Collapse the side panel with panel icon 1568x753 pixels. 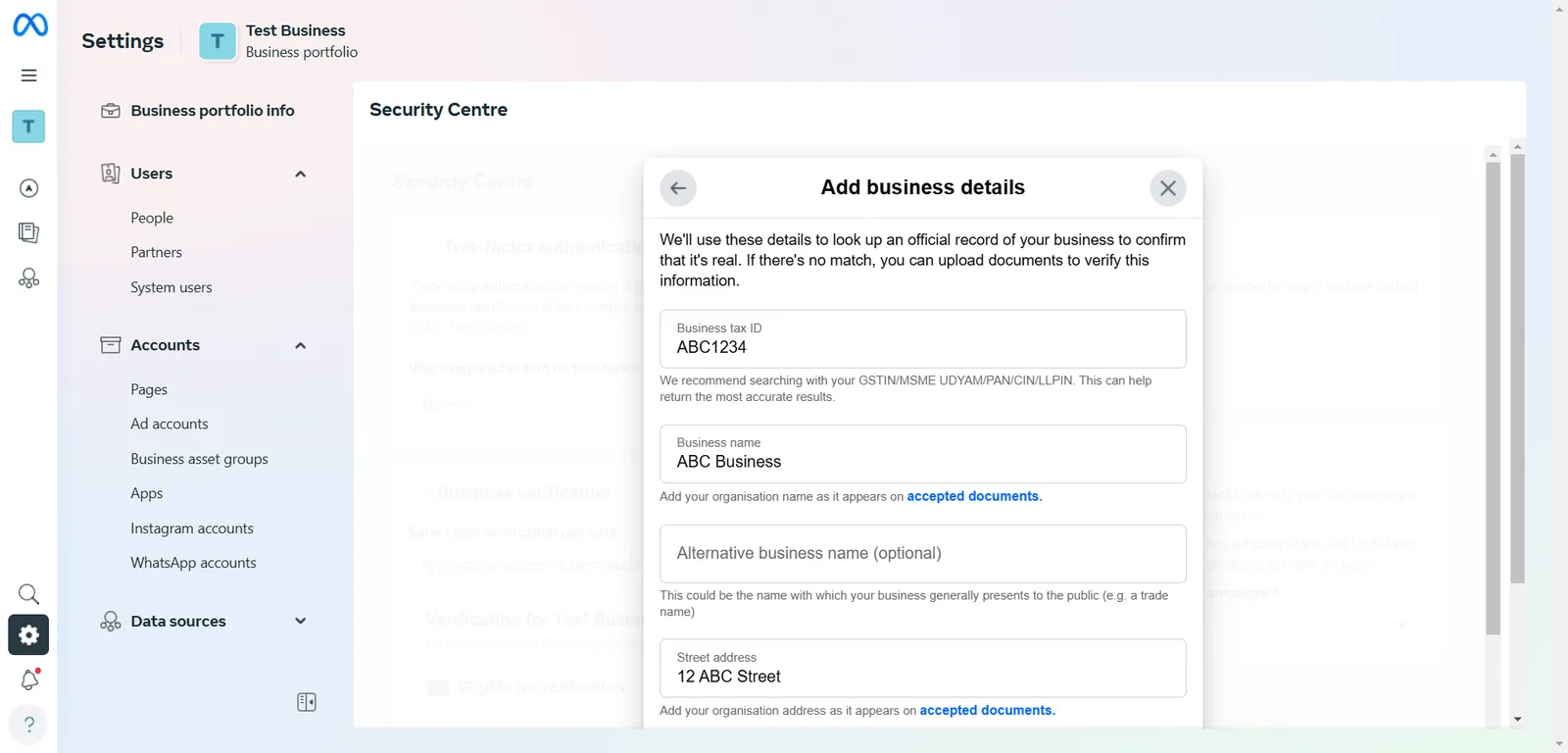[x=307, y=702]
